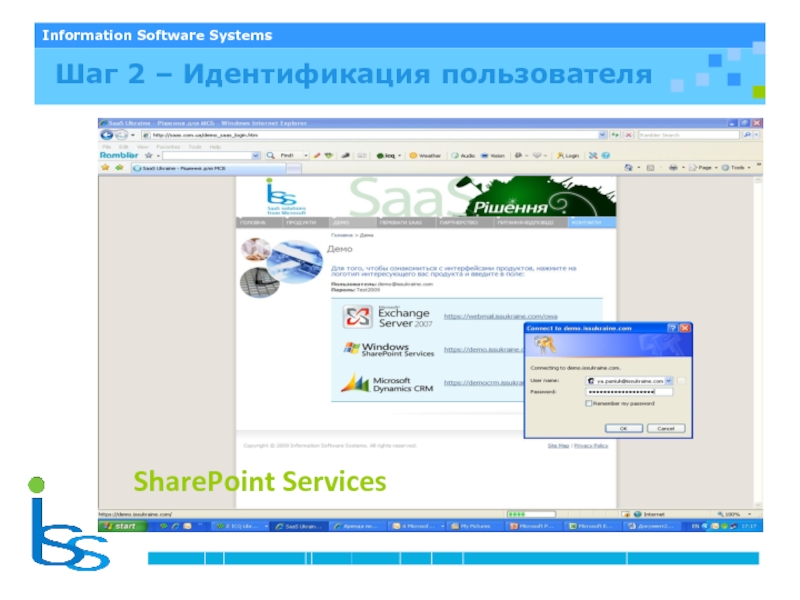The height and width of the screenshot is (600, 800).
Task: Click the Rambler toolbar logo
Action: coord(119,155)
